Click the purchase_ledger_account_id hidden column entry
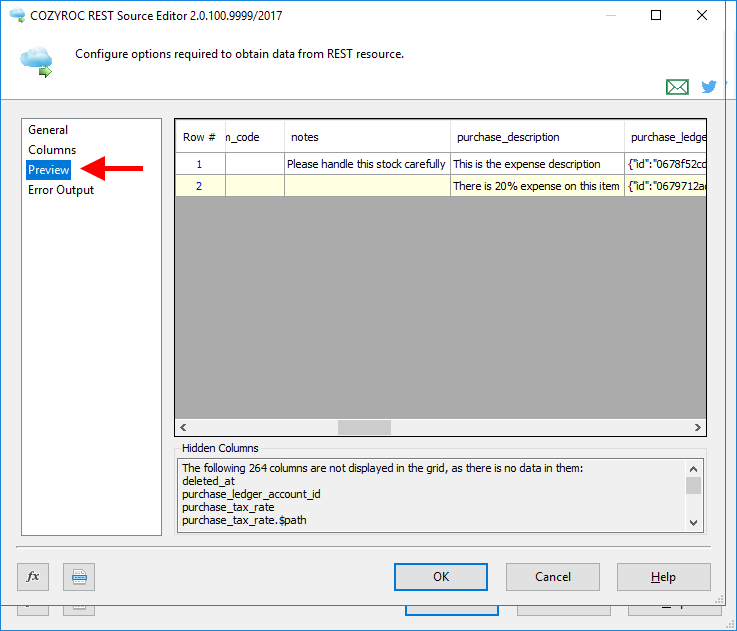The width and height of the screenshot is (737, 631). (x=251, y=494)
